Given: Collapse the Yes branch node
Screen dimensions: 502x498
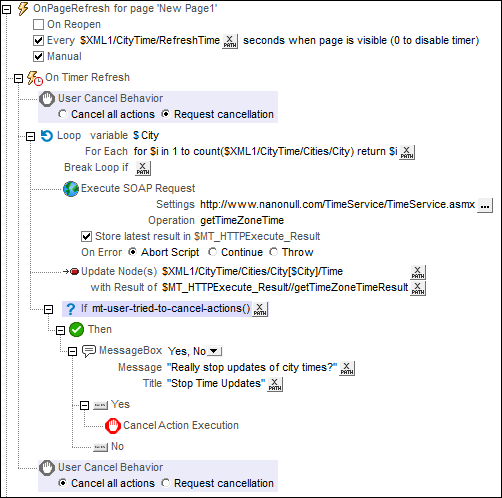Looking at the screenshot, I should [x=84, y=406].
